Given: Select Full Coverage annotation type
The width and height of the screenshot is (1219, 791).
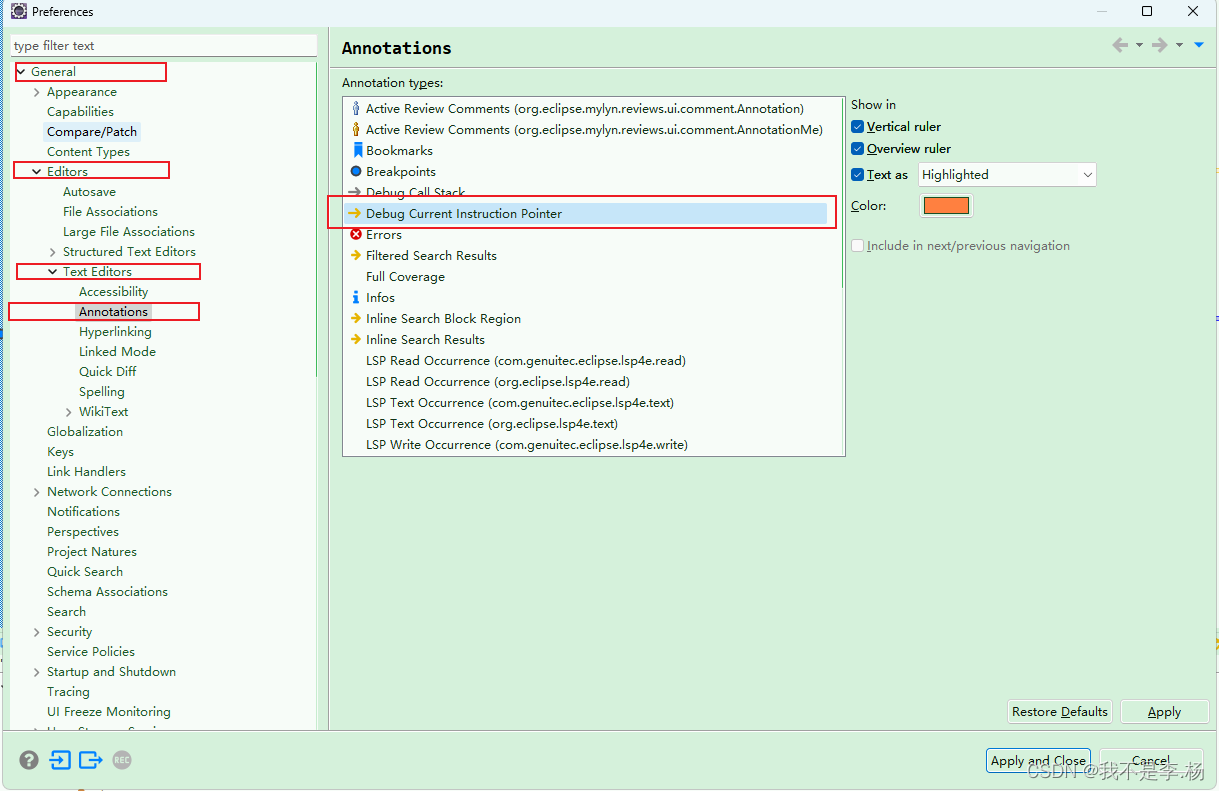Looking at the screenshot, I should [405, 276].
